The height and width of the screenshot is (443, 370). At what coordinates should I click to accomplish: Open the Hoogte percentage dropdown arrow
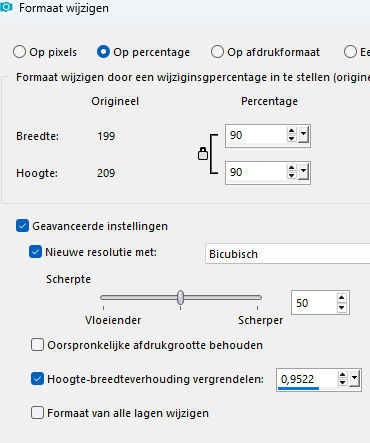coord(303,172)
